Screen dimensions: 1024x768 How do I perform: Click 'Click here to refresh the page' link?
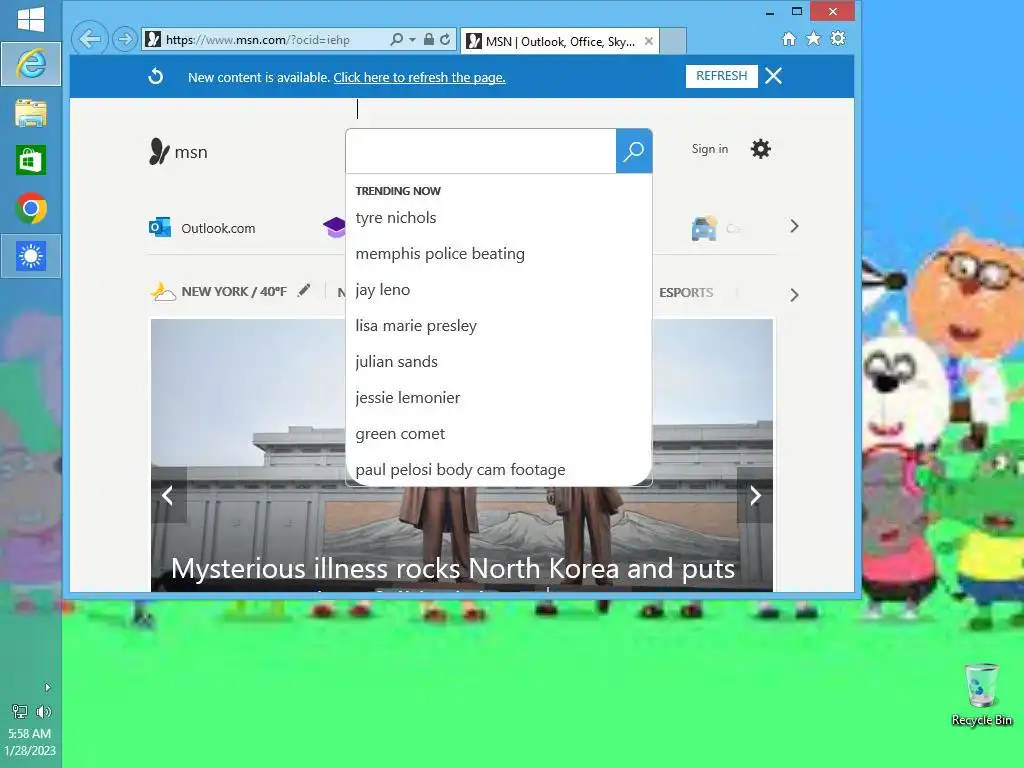click(419, 77)
